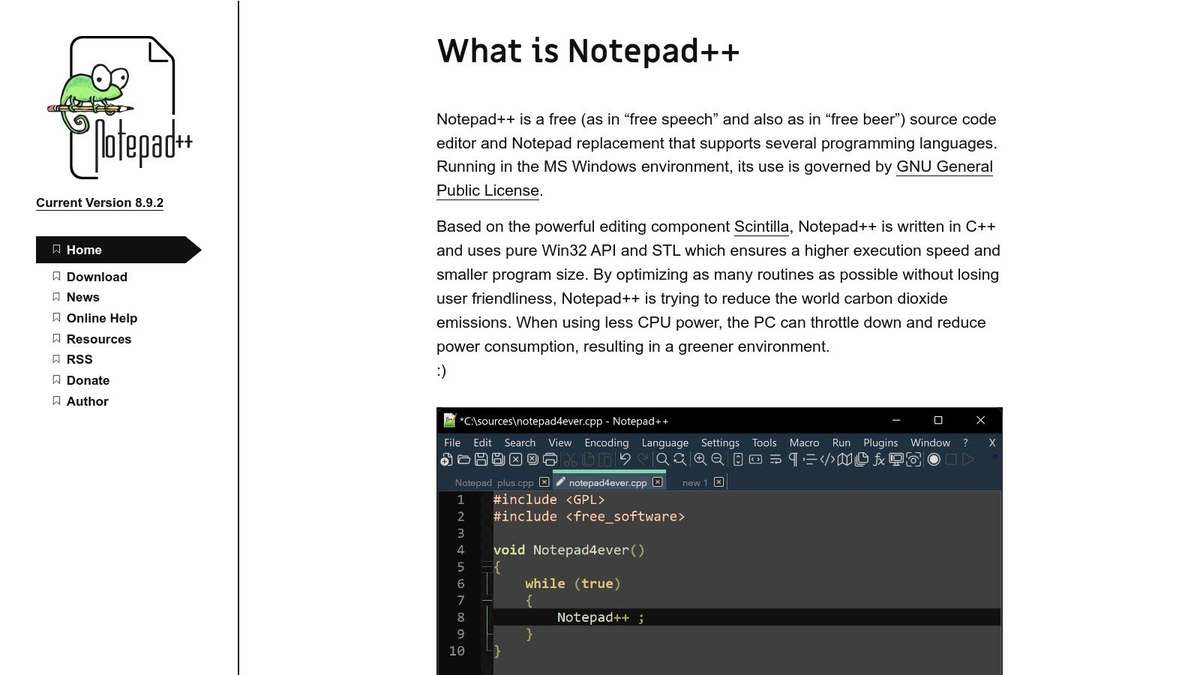
Task: Open the Scintilla link in the description
Action: click(761, 226)
